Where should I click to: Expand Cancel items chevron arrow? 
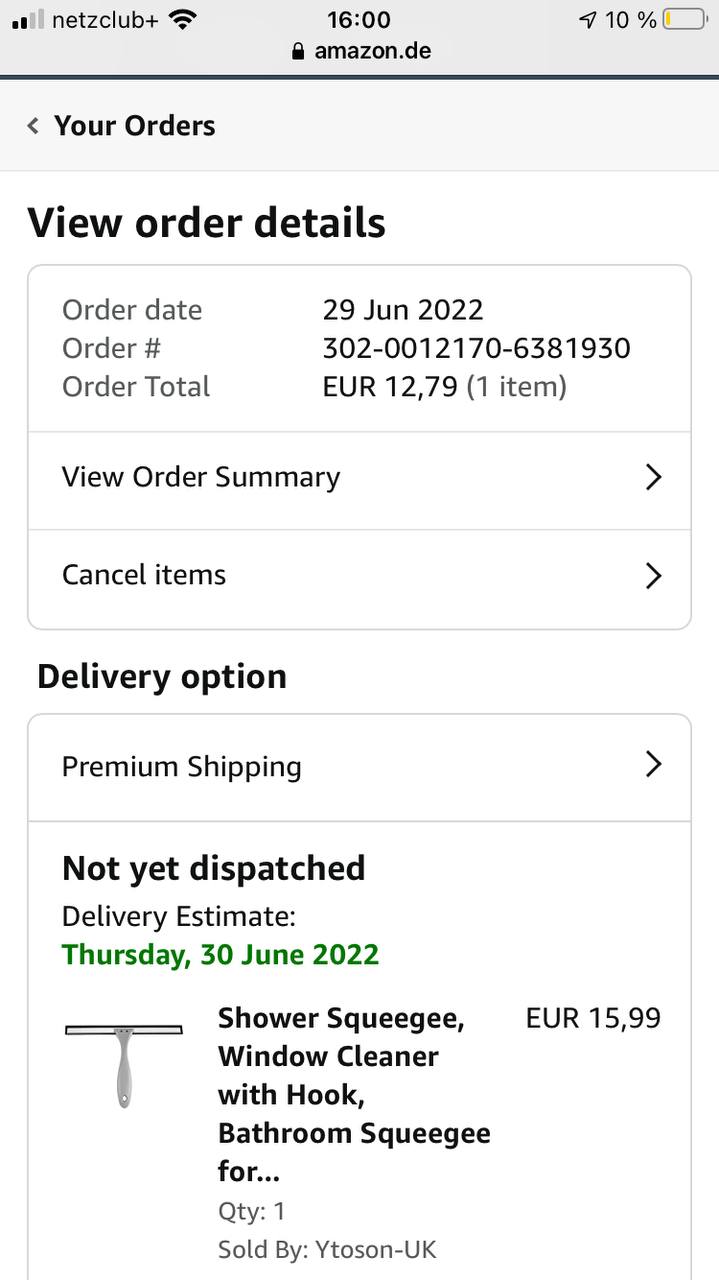coord(653,575)
